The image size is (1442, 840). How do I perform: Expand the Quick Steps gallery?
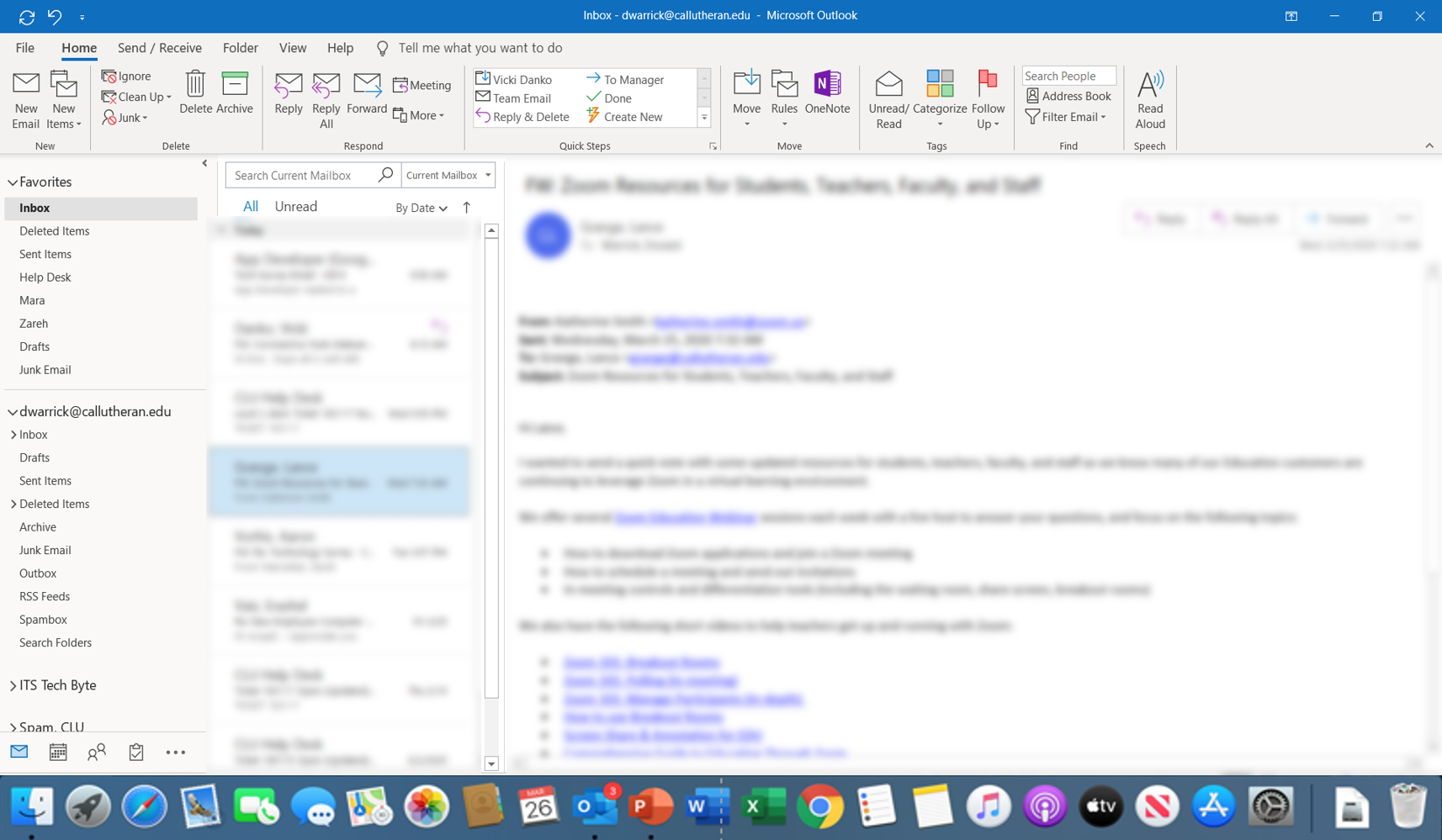(x=704, y=118)
